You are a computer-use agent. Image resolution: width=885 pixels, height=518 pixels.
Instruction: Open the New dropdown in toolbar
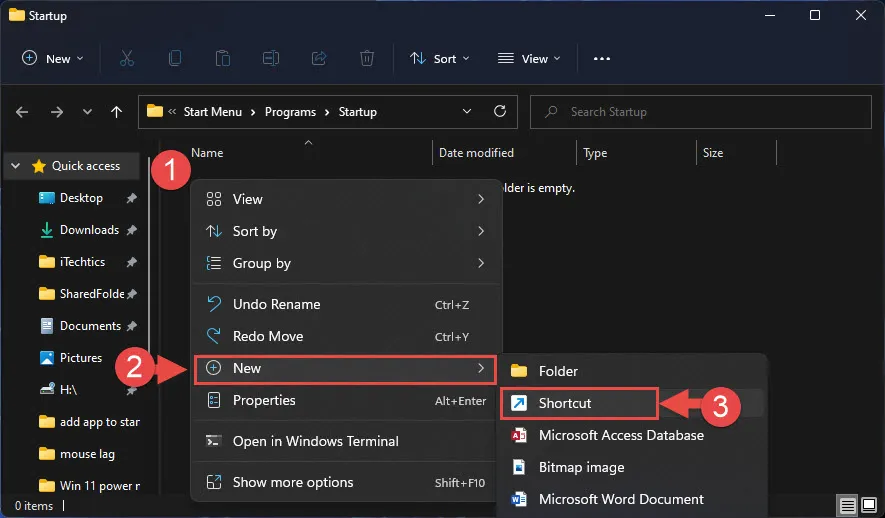tap(53, 59)
